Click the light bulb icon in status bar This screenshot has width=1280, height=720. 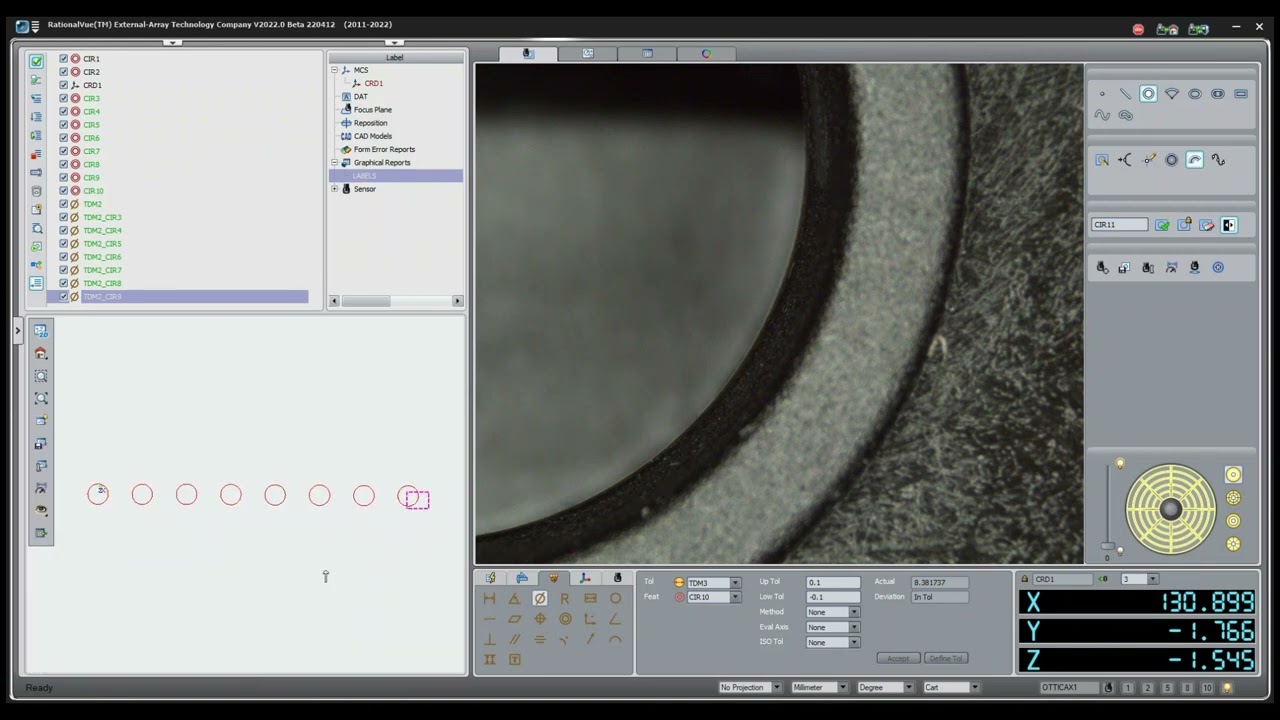(1227, 688)
